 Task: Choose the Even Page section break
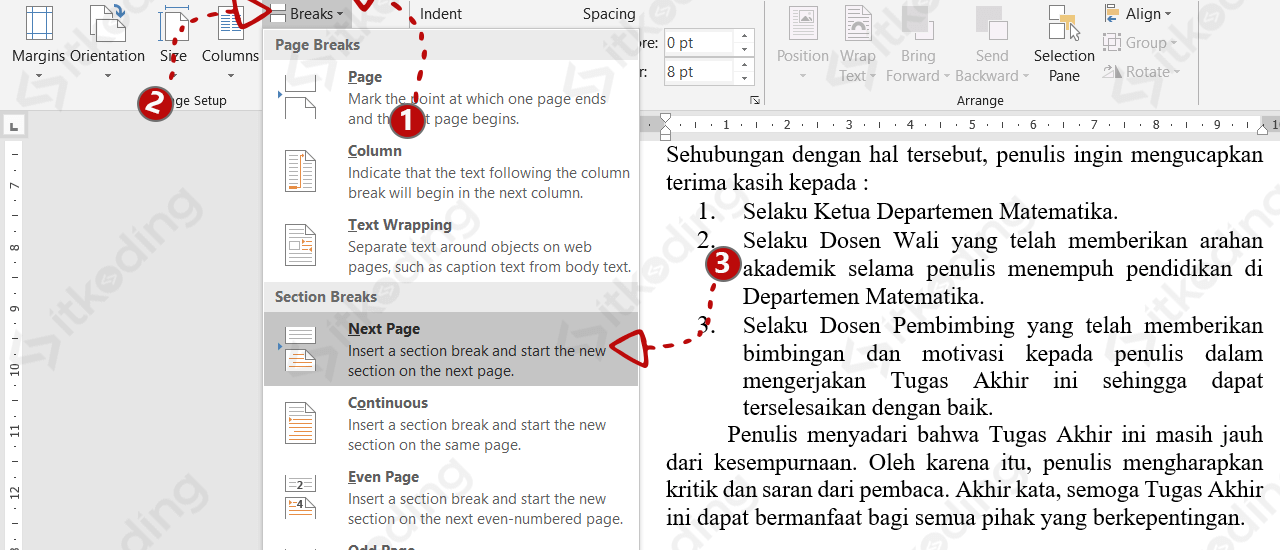pyautogui.click(x=451, y=497)
